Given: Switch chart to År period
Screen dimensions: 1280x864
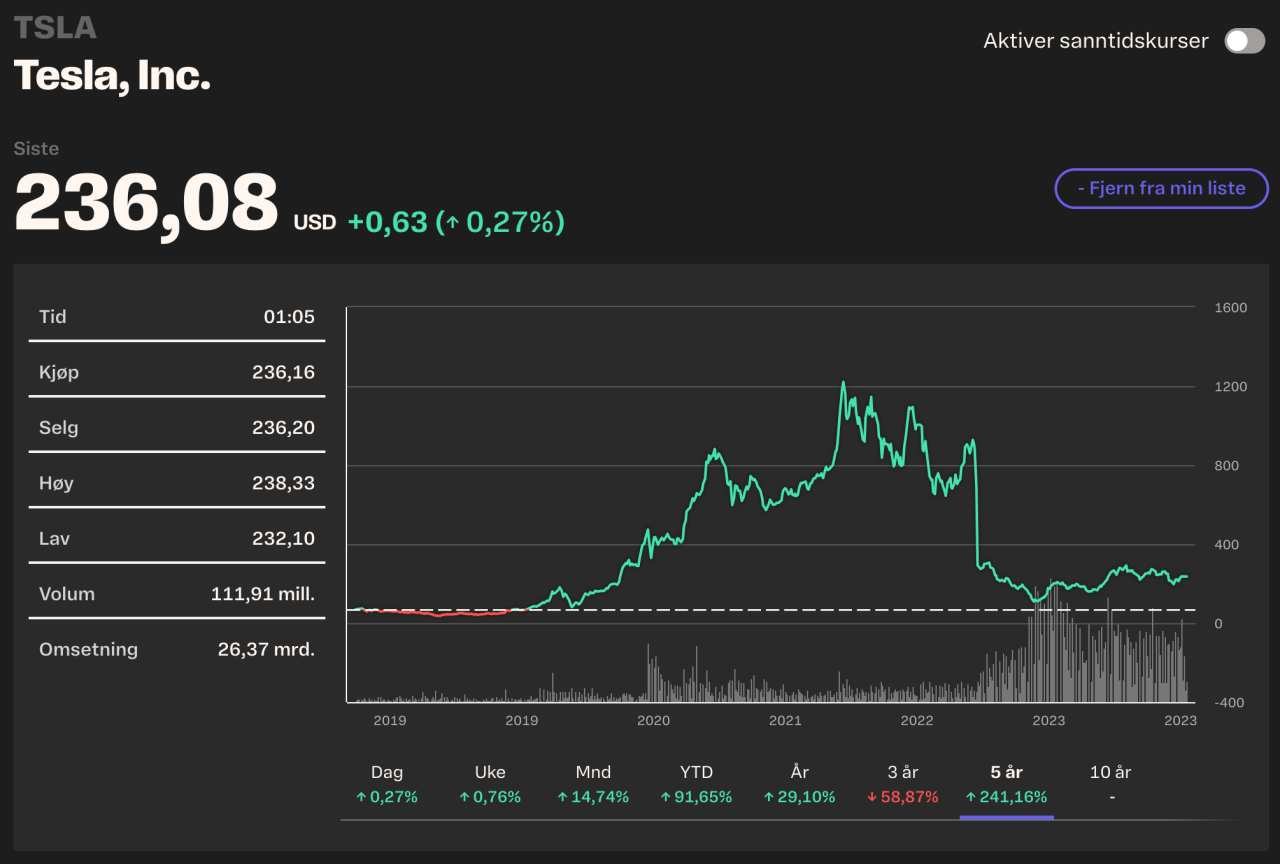Looking at the screenshot, I should pos(799,784).
